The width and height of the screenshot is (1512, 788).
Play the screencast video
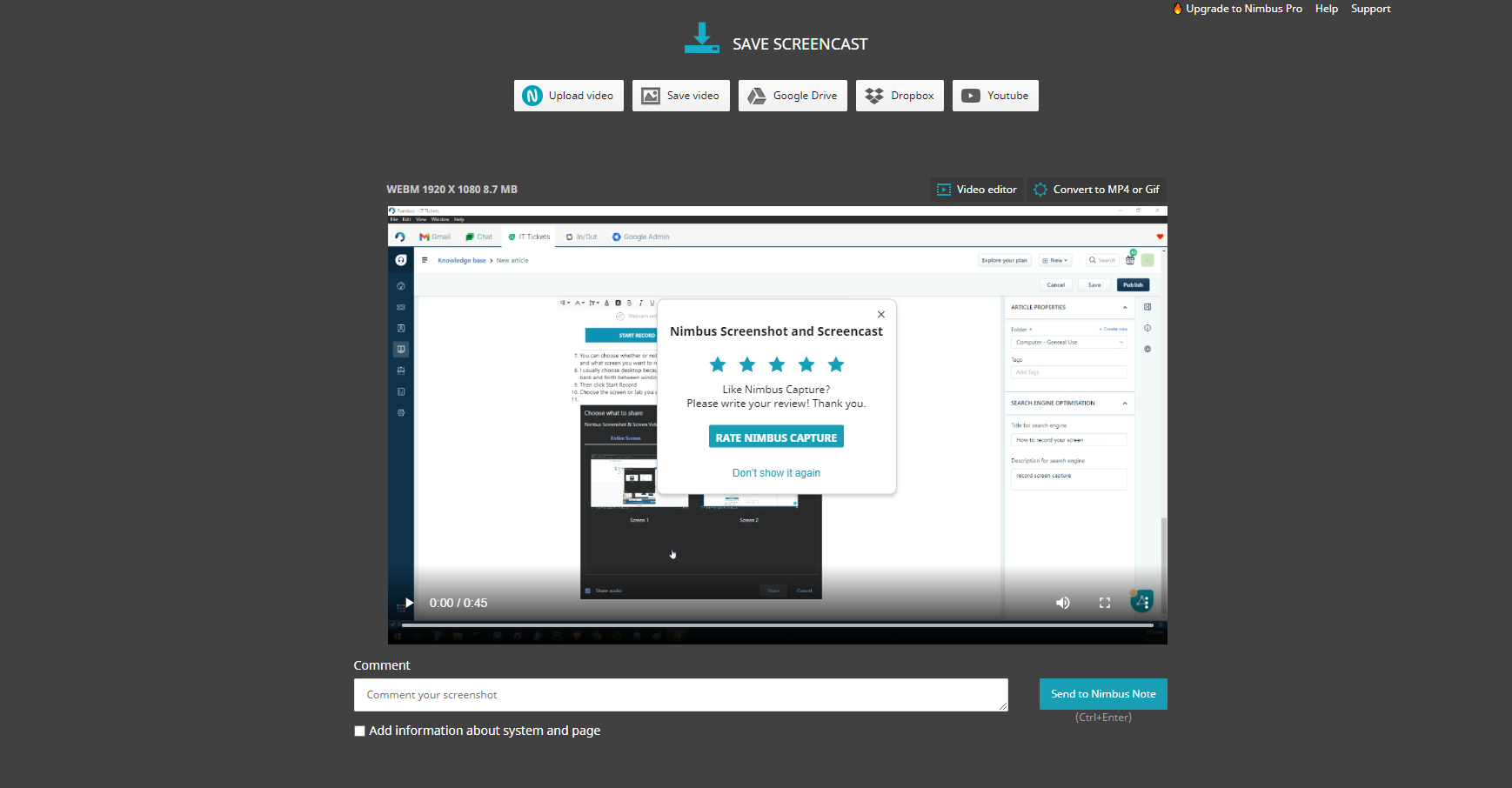[x=409, y=603]
